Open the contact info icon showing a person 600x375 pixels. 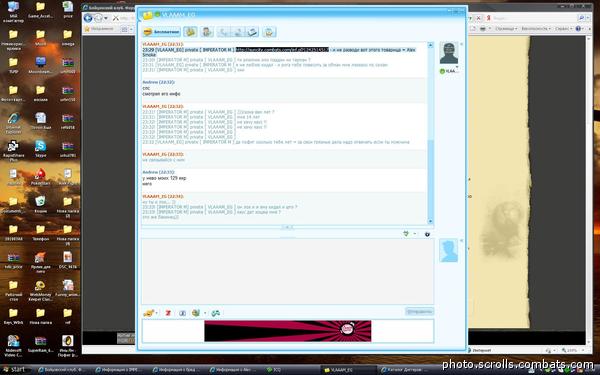pos(207,32)
